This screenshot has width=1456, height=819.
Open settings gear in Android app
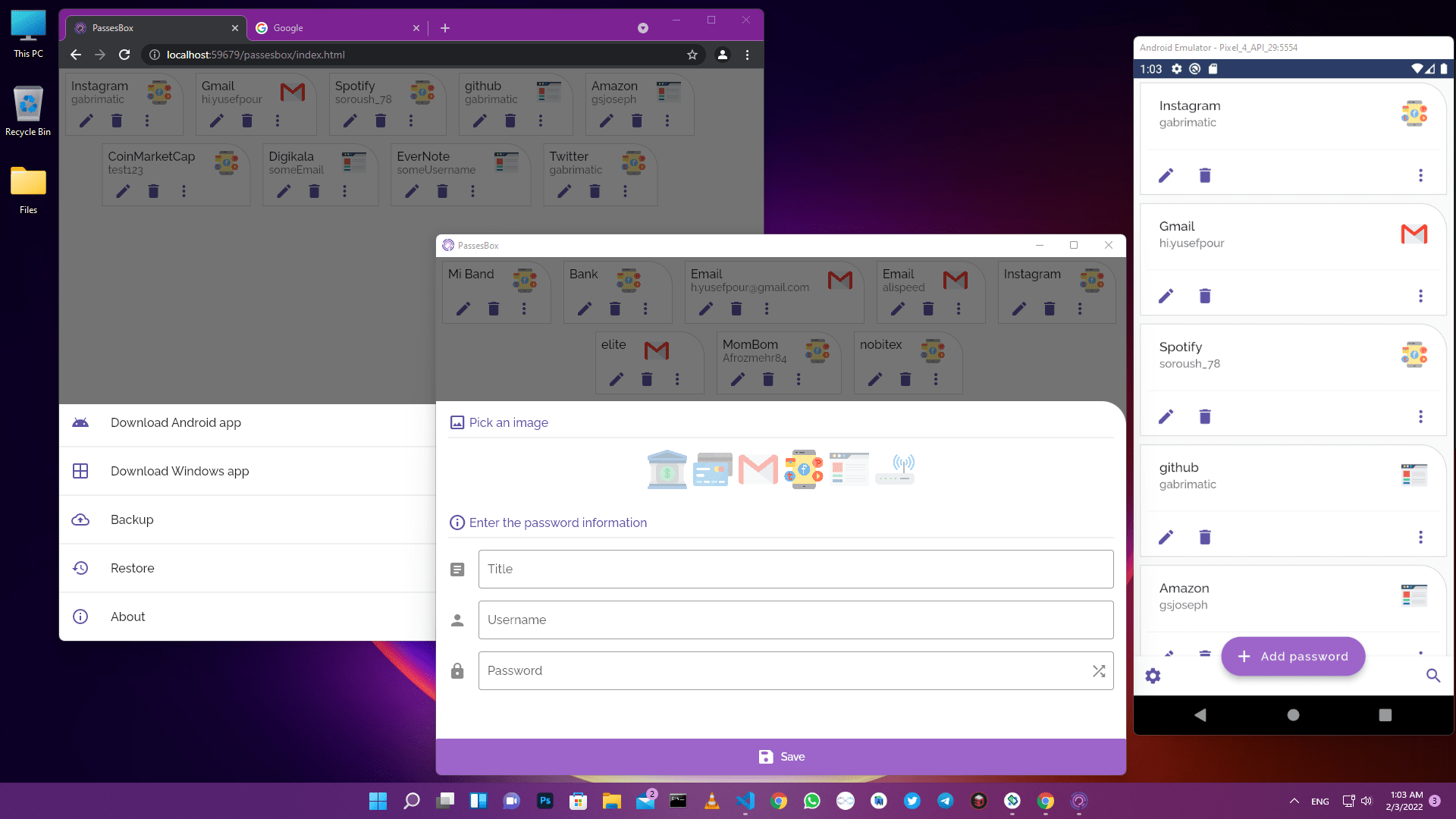tap(1153, 676)
